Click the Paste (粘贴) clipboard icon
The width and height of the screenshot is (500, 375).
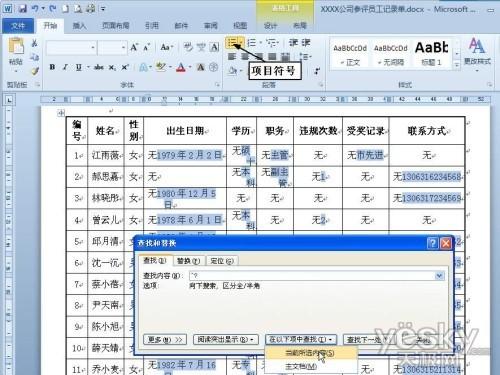pos(16,46)
